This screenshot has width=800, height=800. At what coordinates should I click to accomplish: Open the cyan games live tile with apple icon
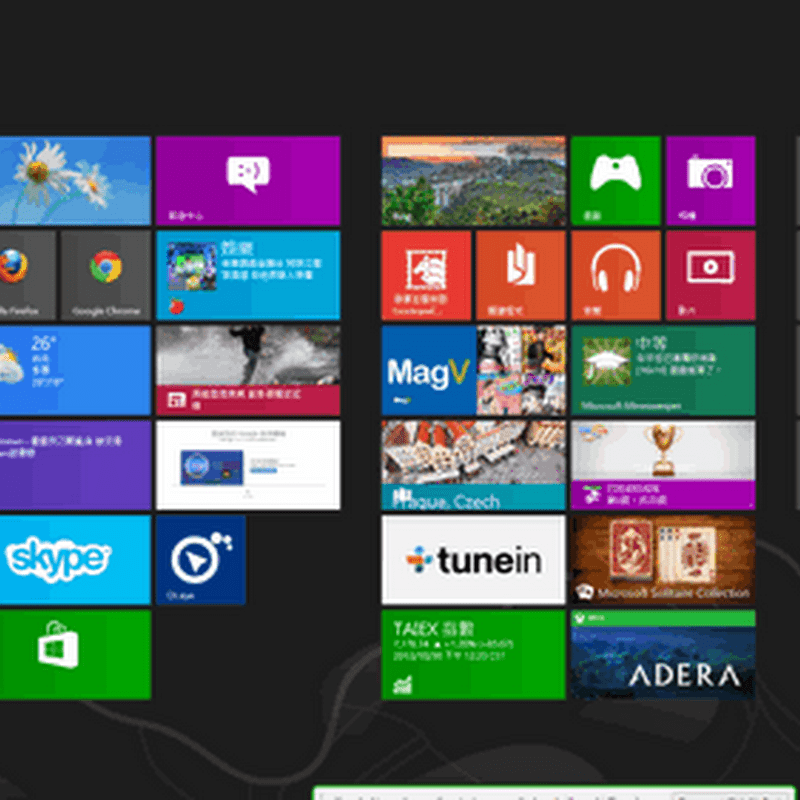click(248, 276)
